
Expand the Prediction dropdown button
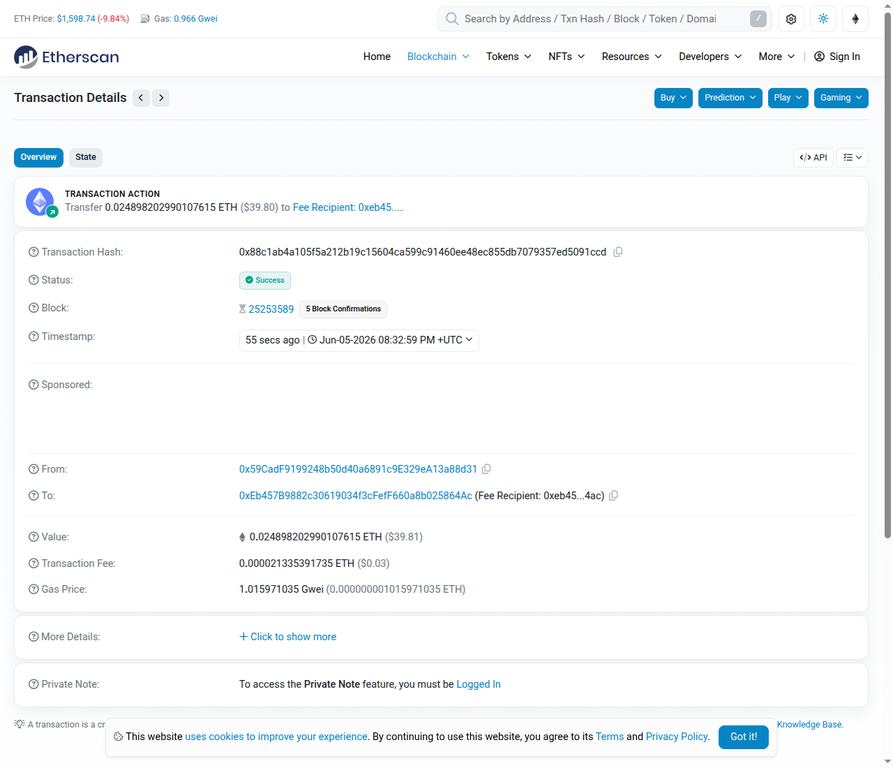click(x=730, y=98)
